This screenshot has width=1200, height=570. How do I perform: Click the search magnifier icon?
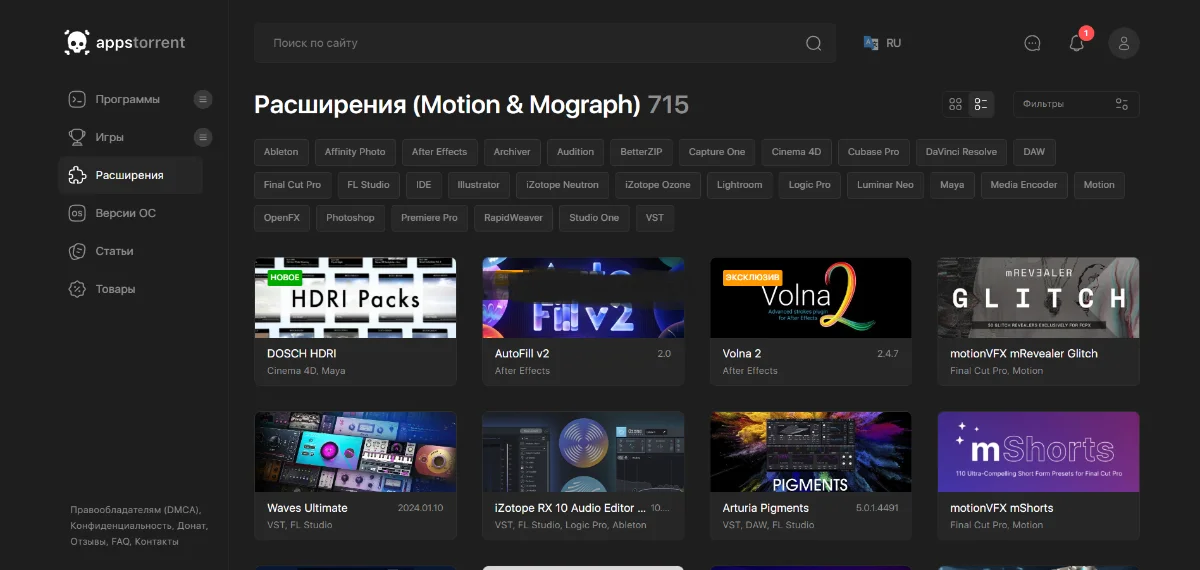[814, 43]
